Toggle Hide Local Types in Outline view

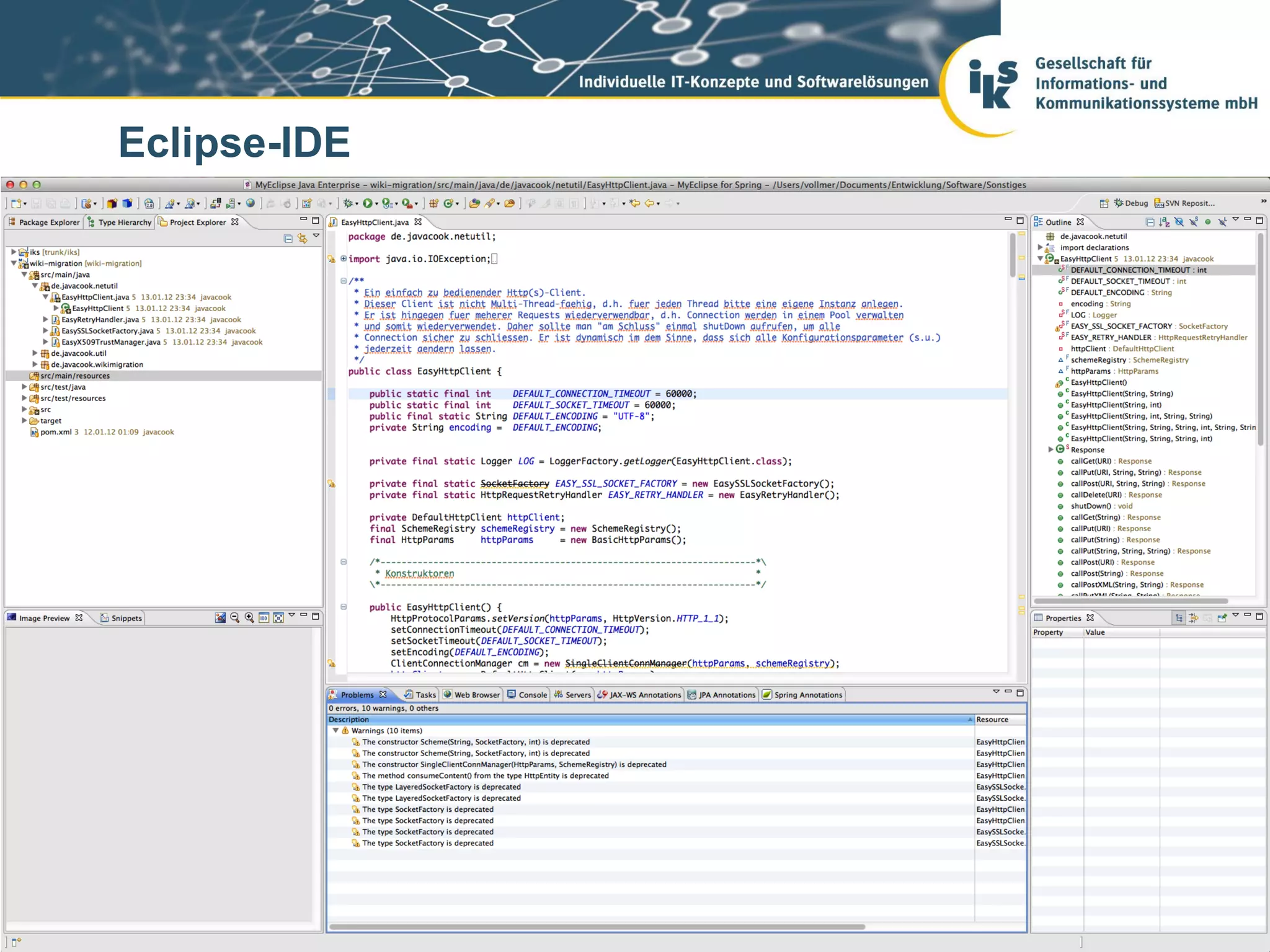[x=1222, y=222]
